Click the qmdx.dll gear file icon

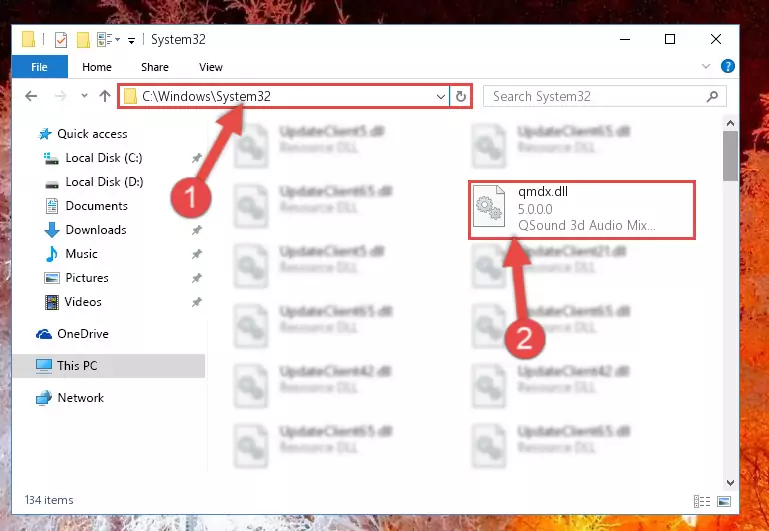pos(489,206)
